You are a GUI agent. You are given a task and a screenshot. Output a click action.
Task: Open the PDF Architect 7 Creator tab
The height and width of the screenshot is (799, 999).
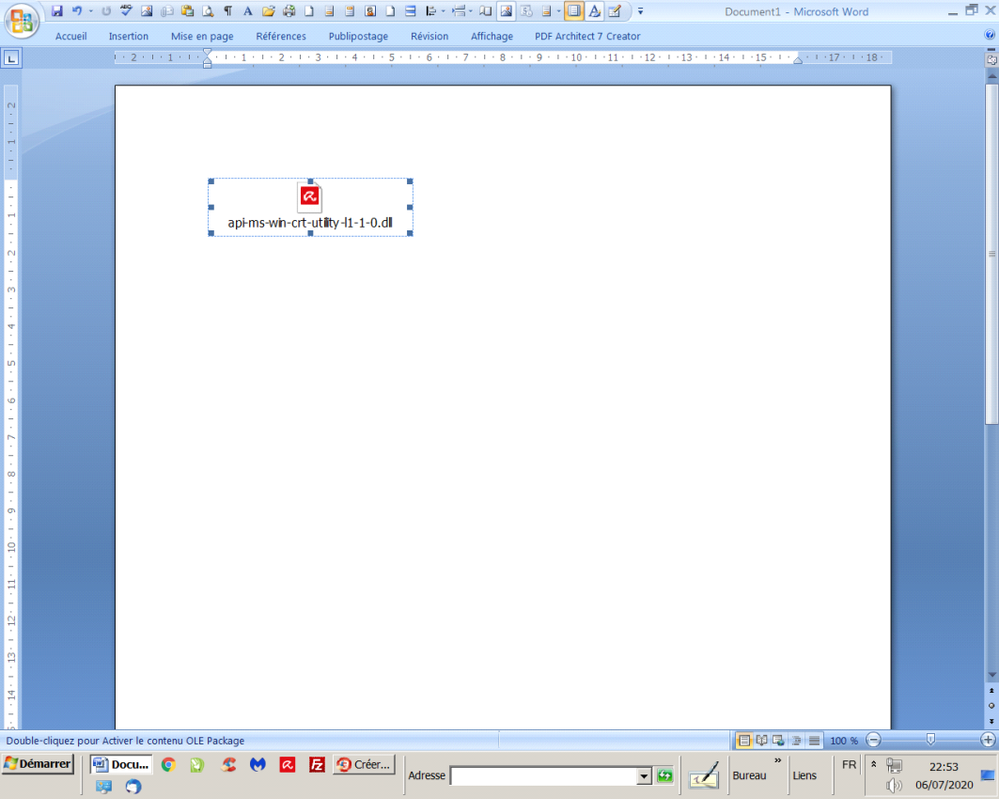click(x=587, y=35)
